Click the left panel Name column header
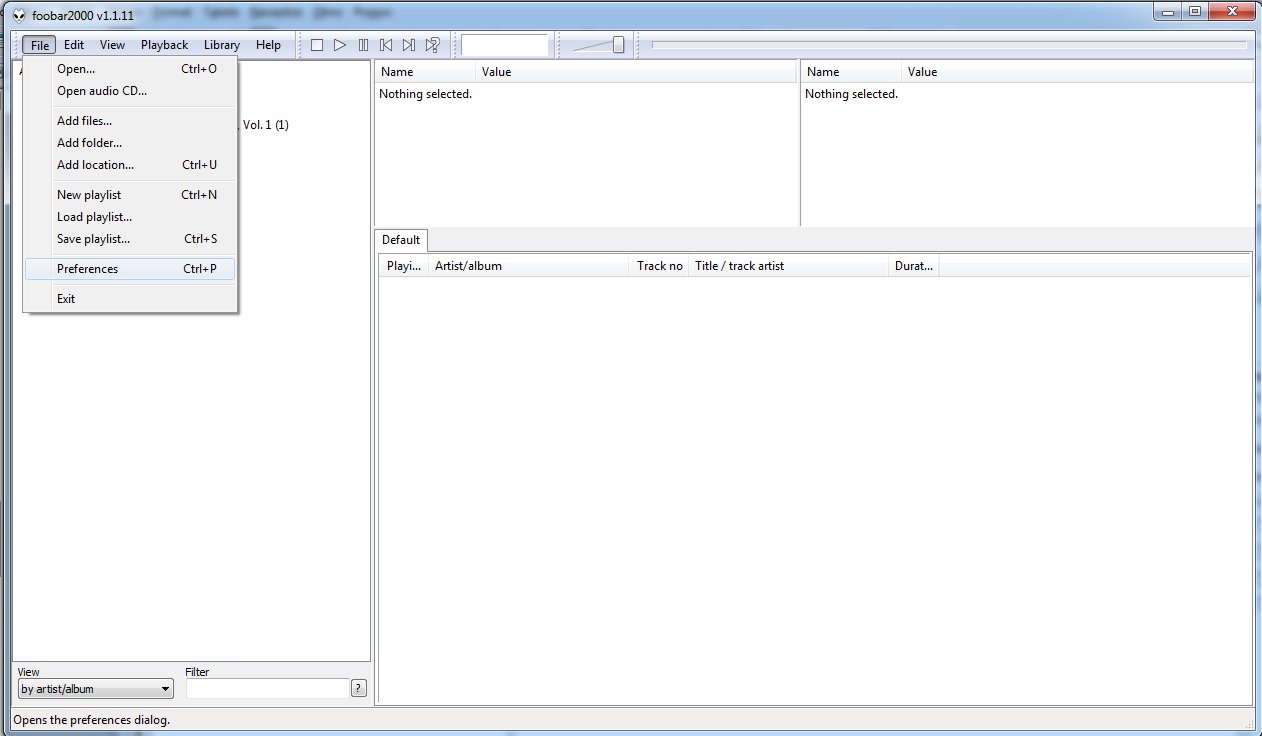Image resolution: width=1262 pixels, height=736 pixels. tap(425, 72)
